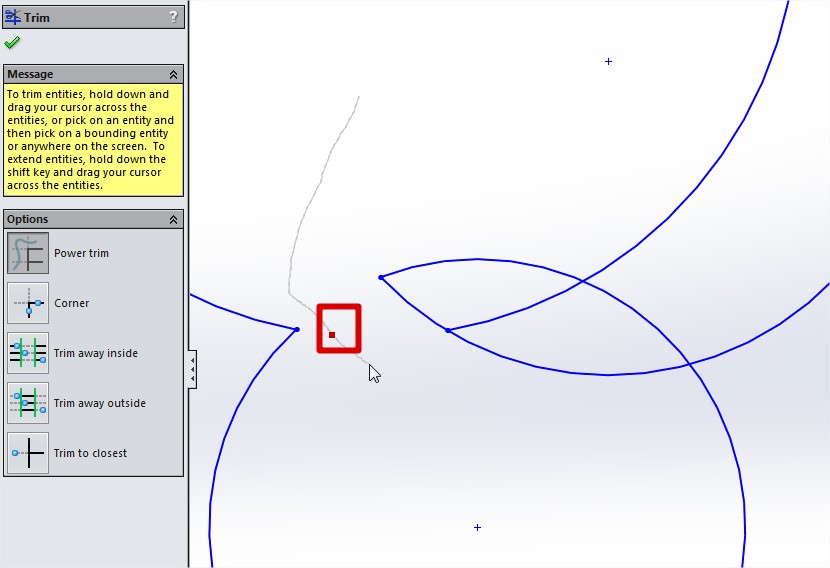This screenshot has height=568, width=830.
Task: Click the green checkmark to accept trim
Action: click(x=12, y=43)
